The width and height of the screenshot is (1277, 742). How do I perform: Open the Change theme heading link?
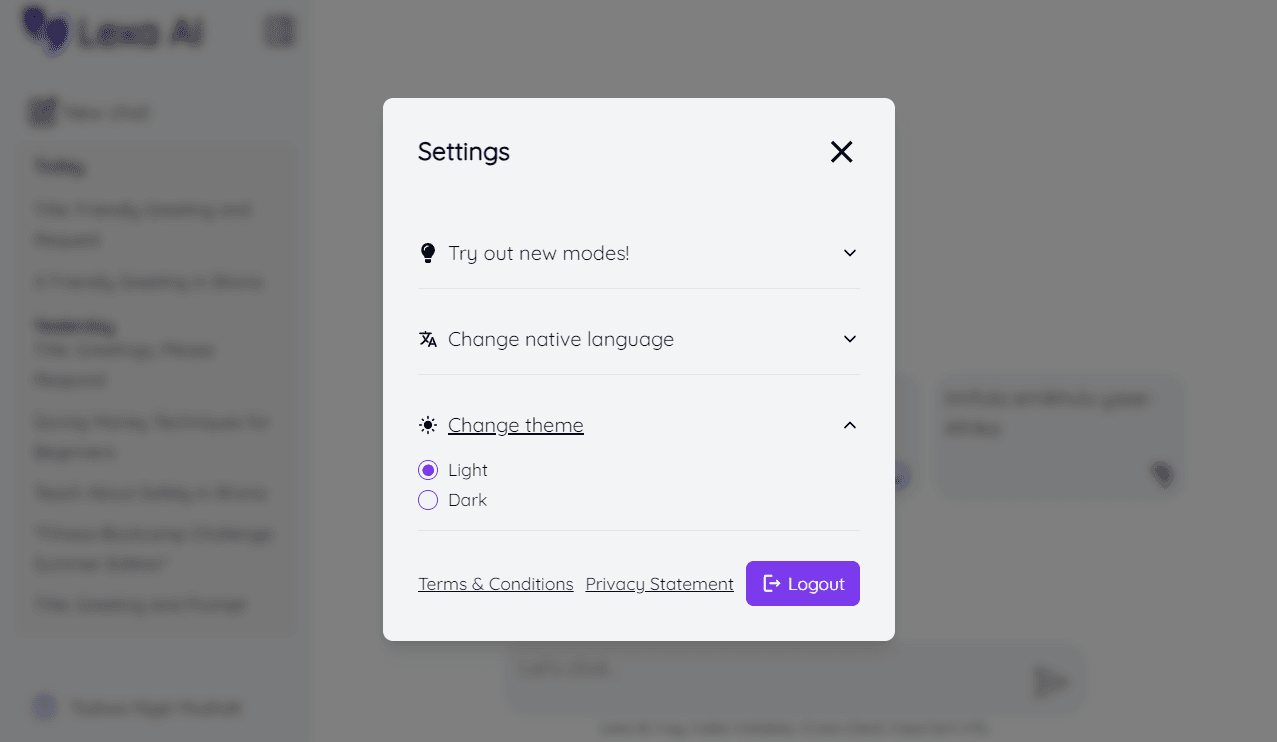tap(516, 425)
